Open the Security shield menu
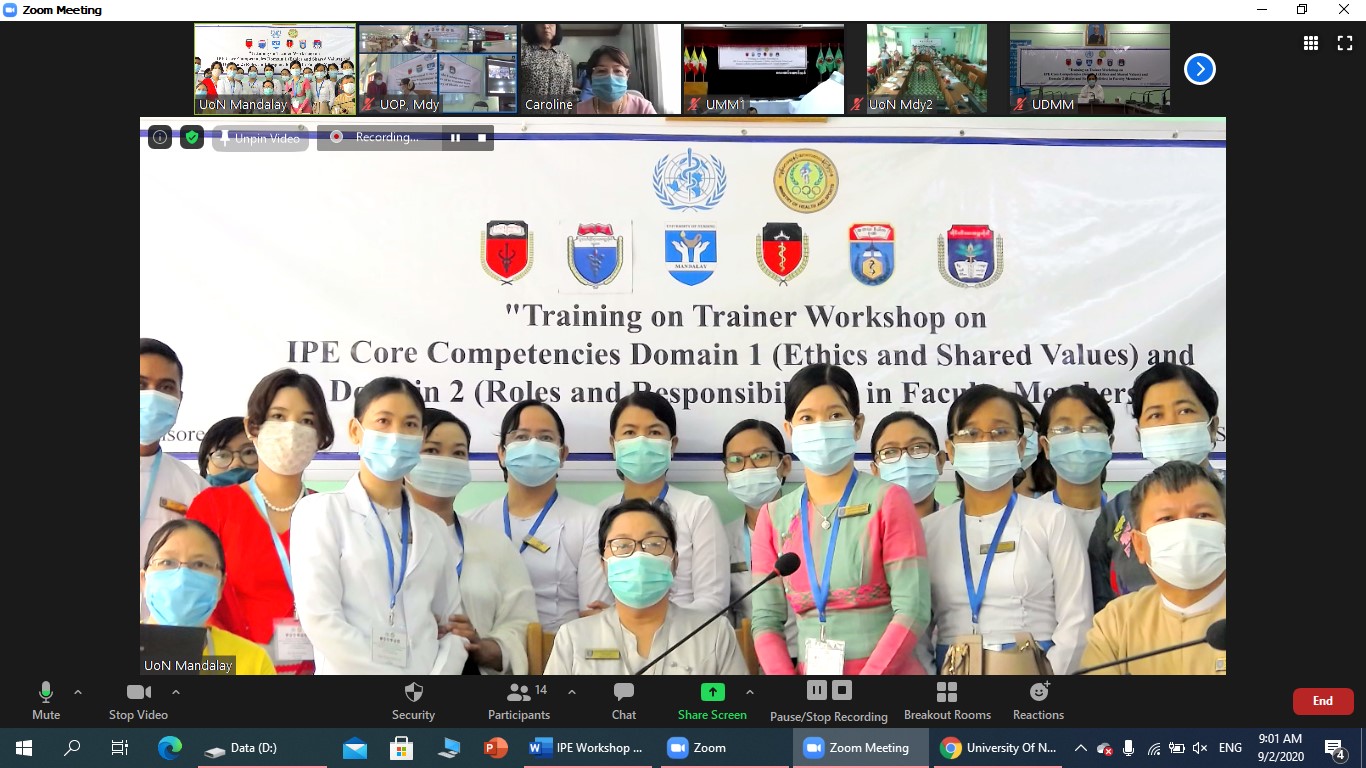Image resolution: width=1366 pixels, height=768 pixels. pos(413,700)
